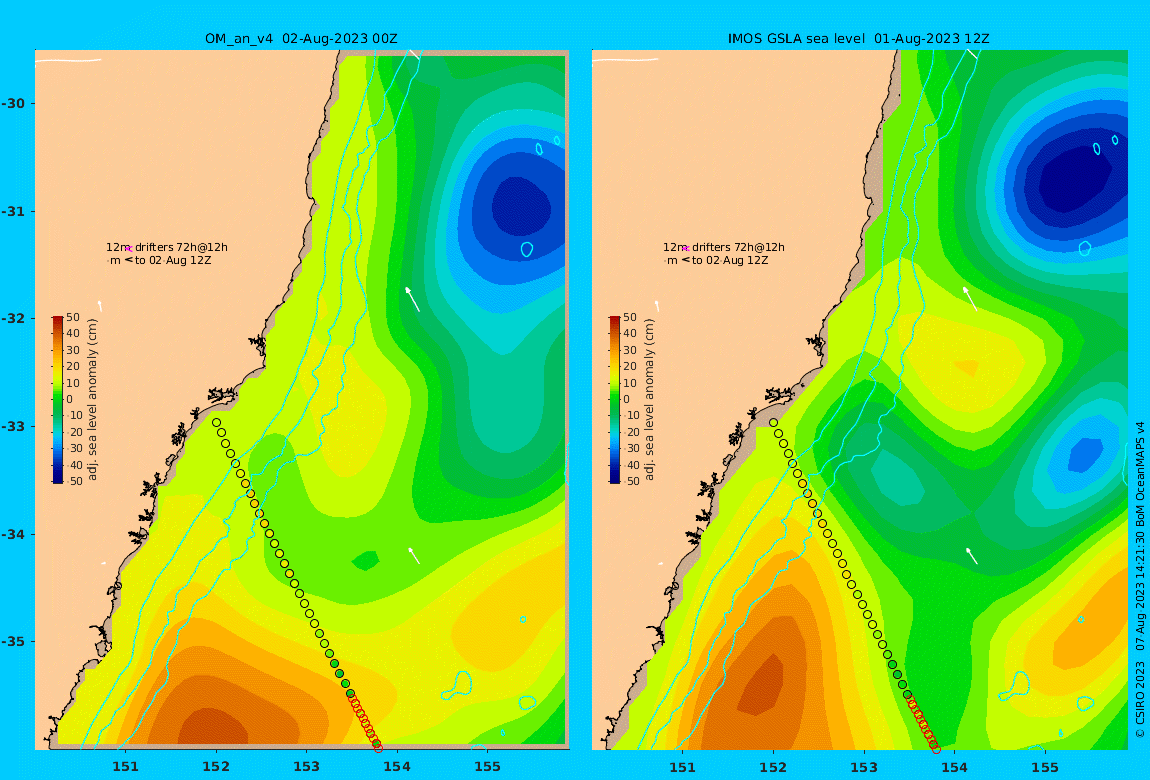Click the dark orange high-anomaly core in left map

pos(213,727)
